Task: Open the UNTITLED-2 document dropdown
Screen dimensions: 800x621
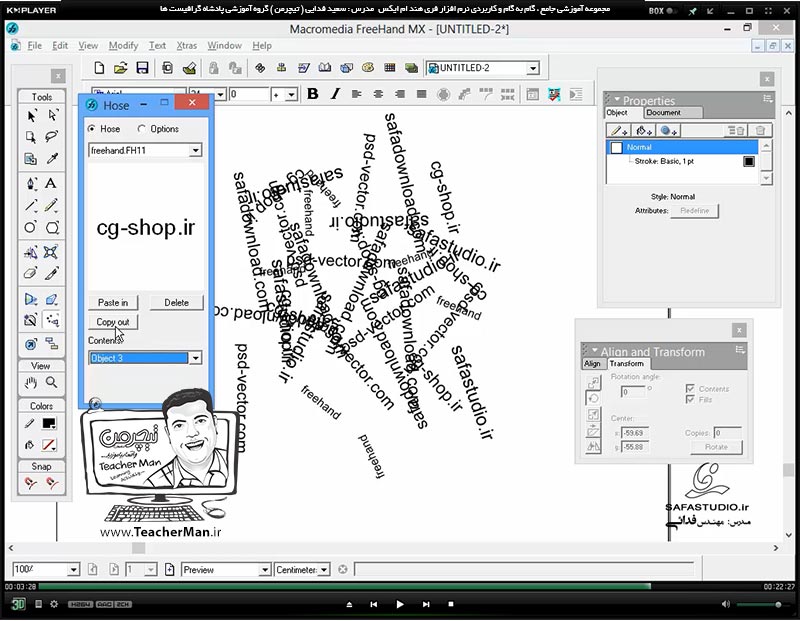Action: (x=533, y=68)
